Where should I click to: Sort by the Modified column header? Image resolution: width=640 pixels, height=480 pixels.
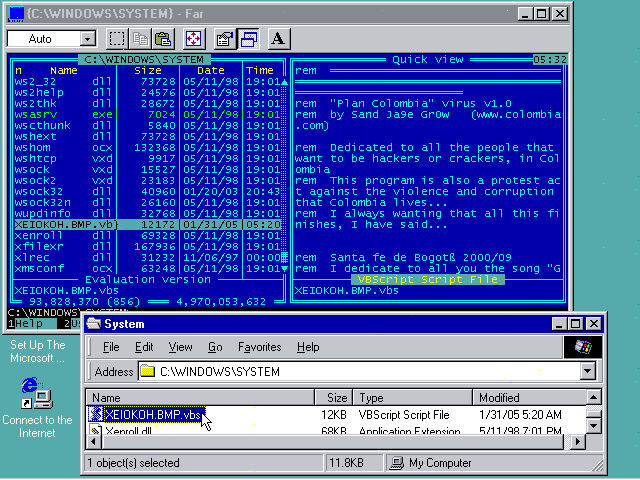(x=529, y=397)
